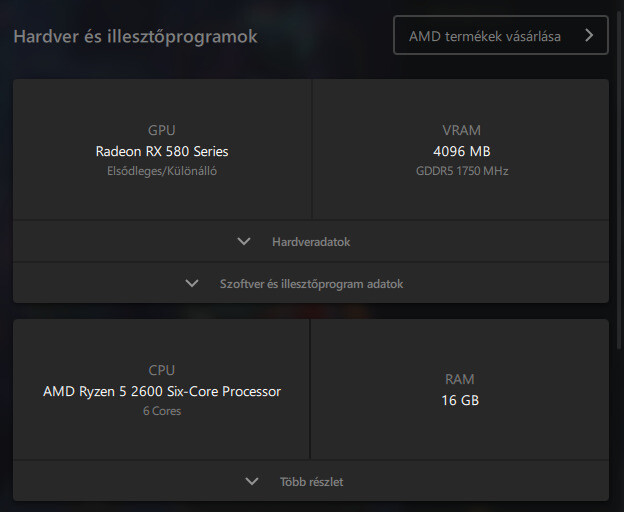Expand Szoftver és illesztőprogram adatok row
The height and width of the screenshot is (512, 624).
click(310, 284)
